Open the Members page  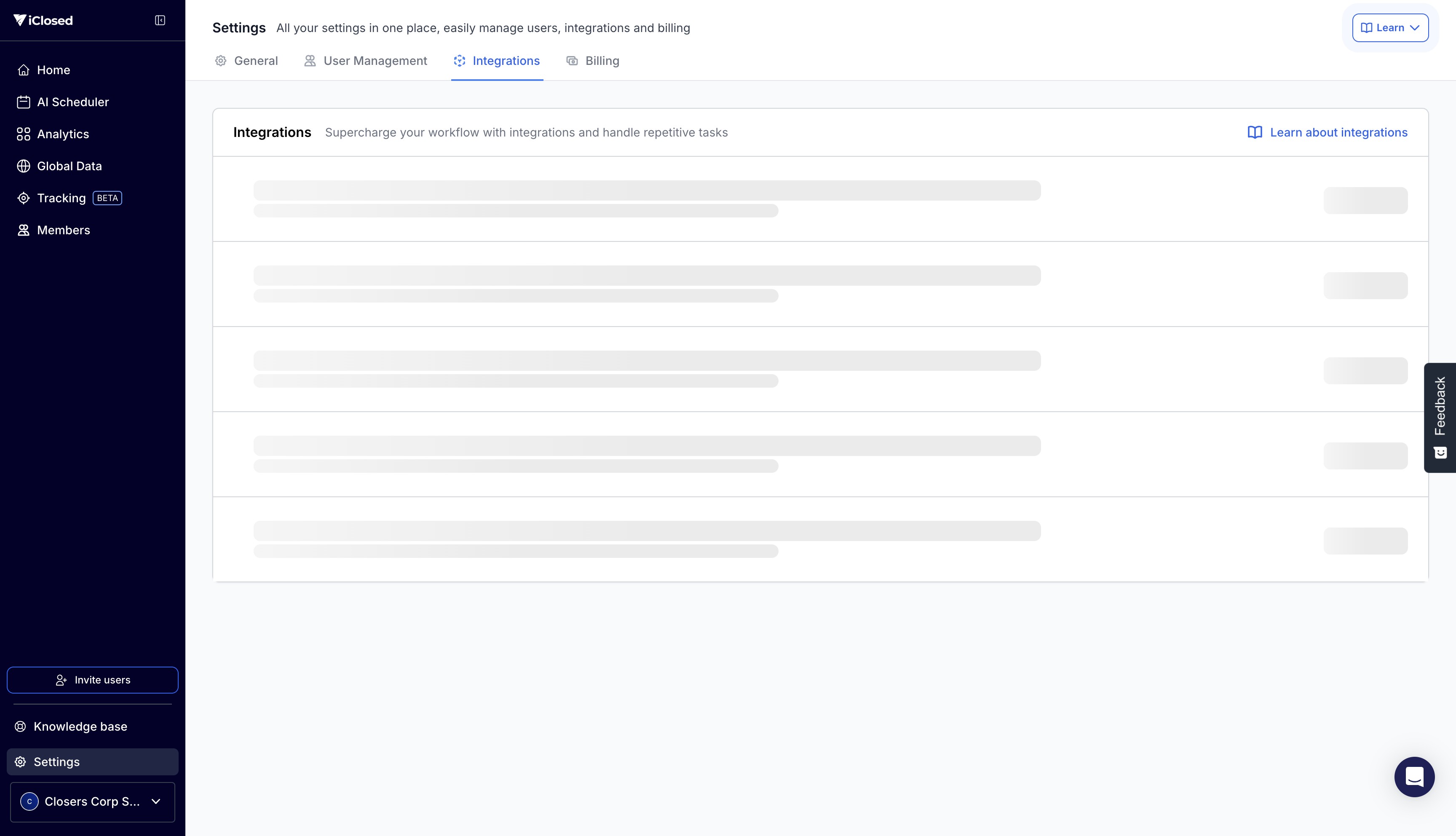(x=63, y=230)
